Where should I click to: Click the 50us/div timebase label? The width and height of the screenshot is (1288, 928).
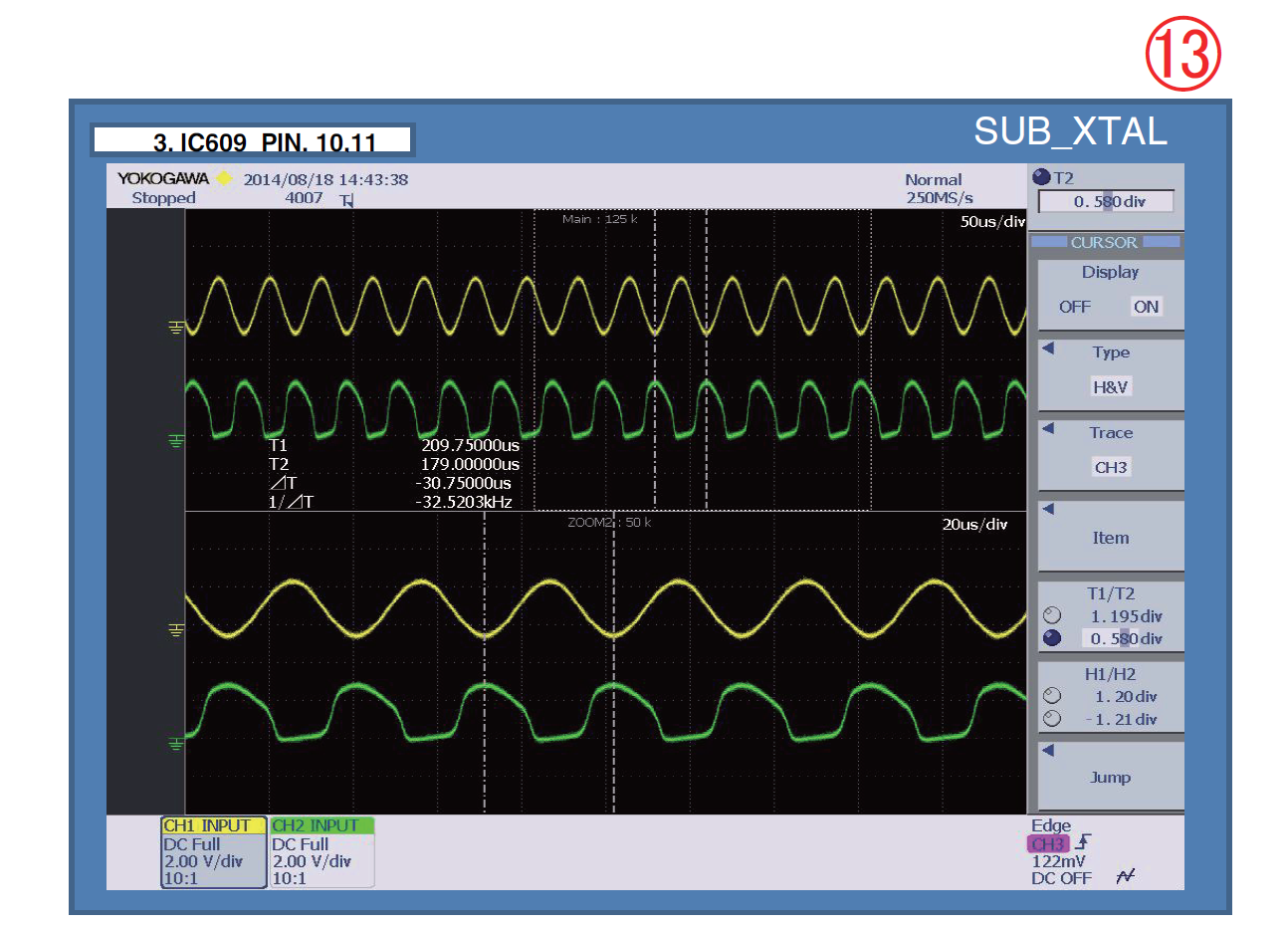pos(992,221)
